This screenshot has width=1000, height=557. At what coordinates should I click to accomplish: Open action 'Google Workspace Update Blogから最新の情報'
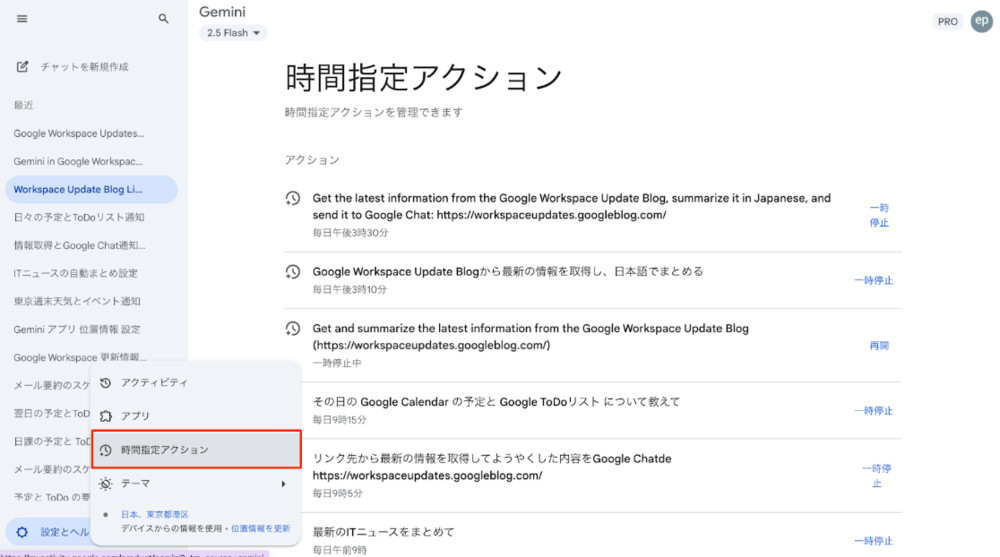click(508, 271)
